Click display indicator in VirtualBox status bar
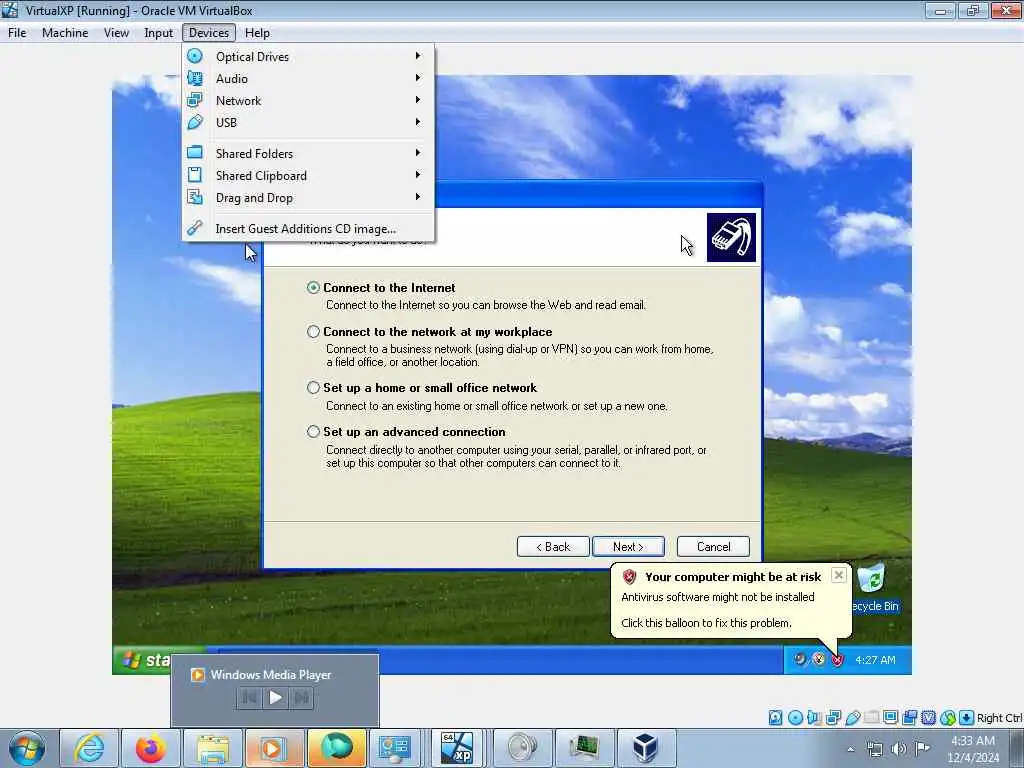This screenshot has height=768, width=1024. pos(890,718)
